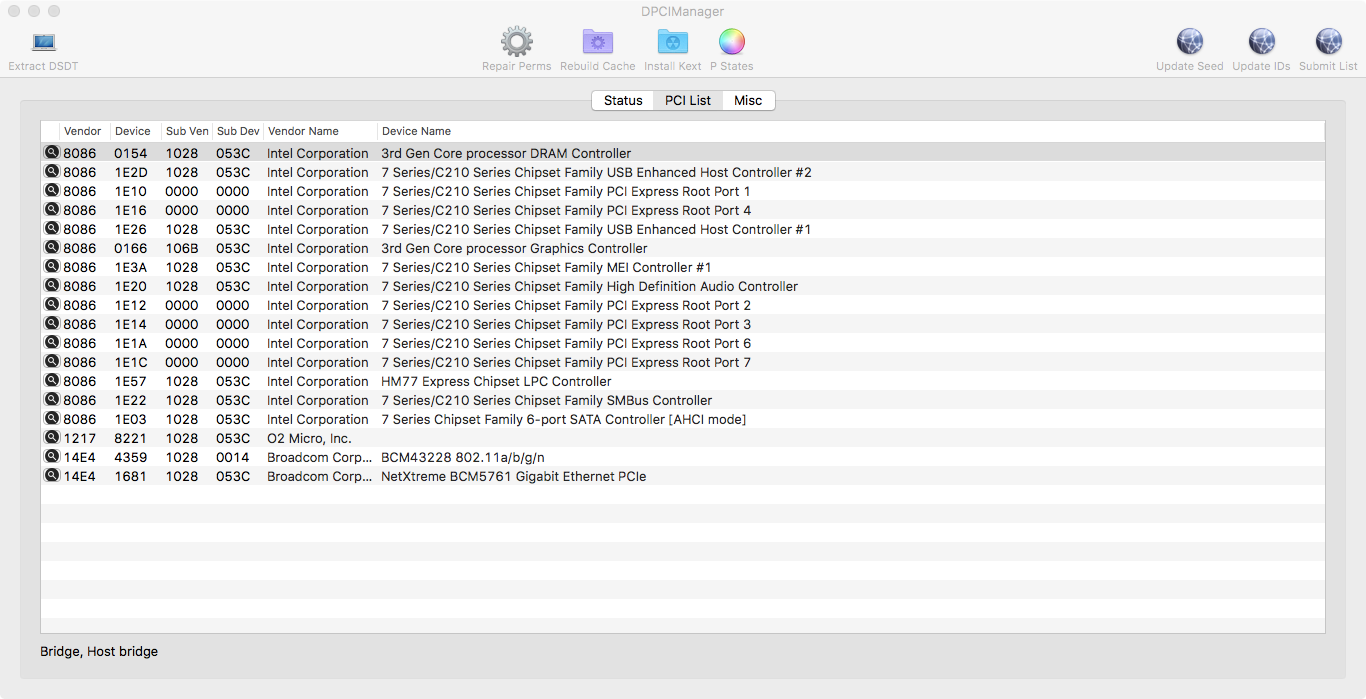Click the lookup icon for NetXtreme BCM5761 Ethernet

click(x=52, y=475)
